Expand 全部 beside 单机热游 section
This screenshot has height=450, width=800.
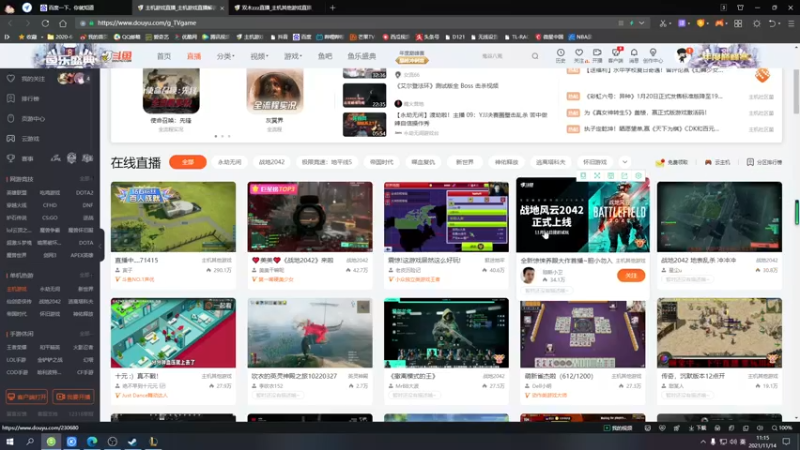(86, 276)
